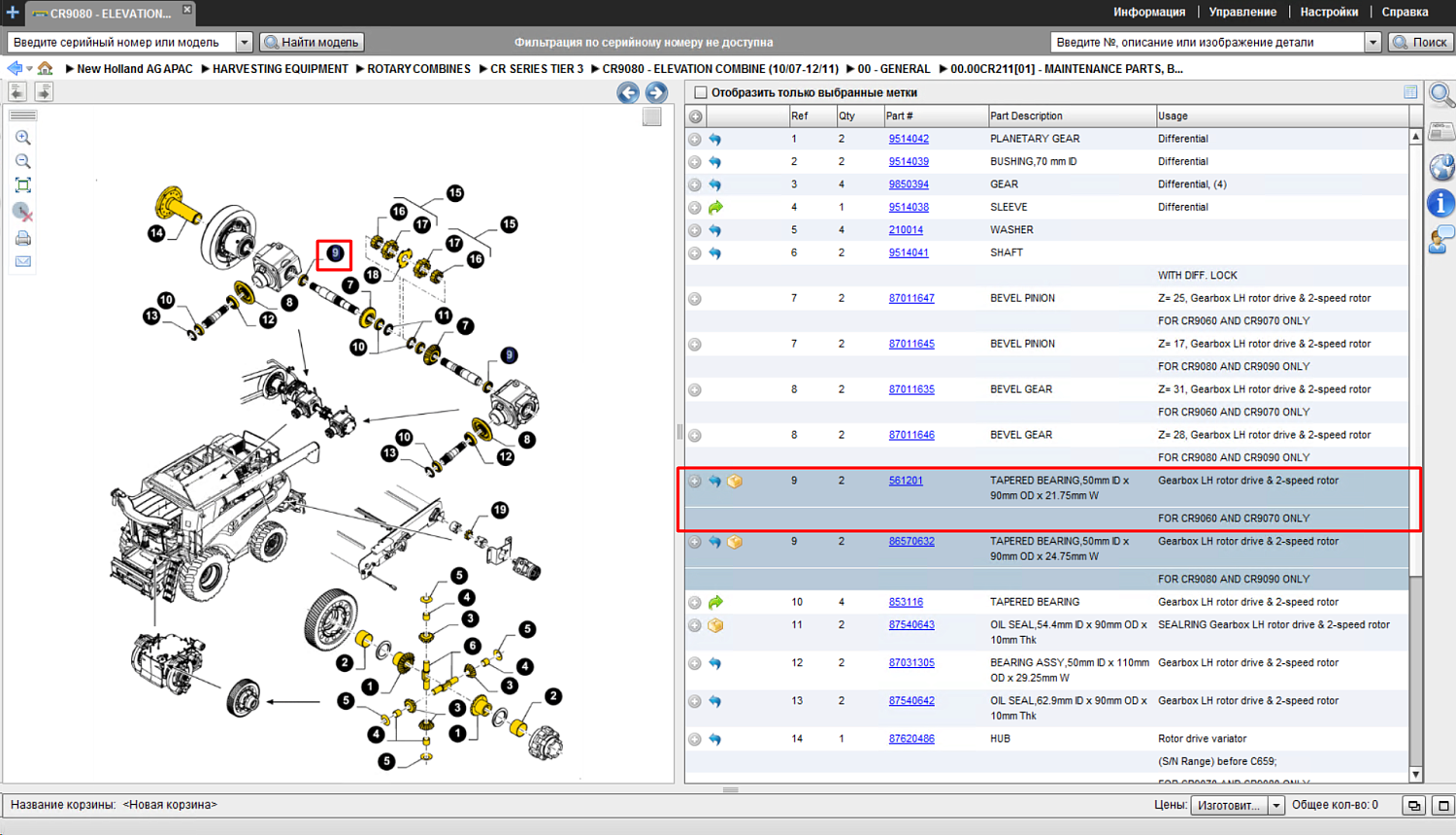Click the table view icon above the parts list

tap(1410, 92)
